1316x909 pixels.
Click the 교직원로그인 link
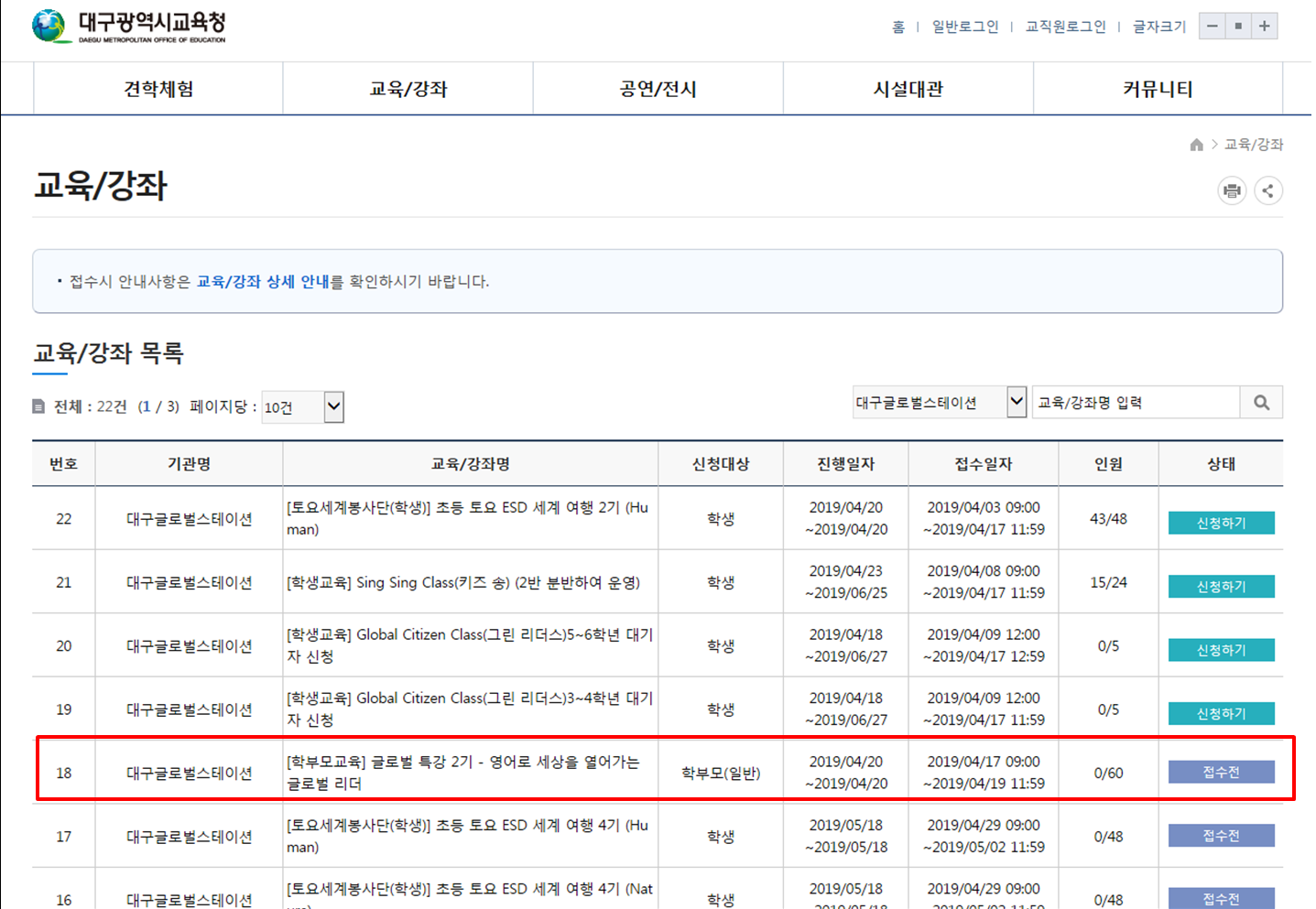(x=1065, y=27)
